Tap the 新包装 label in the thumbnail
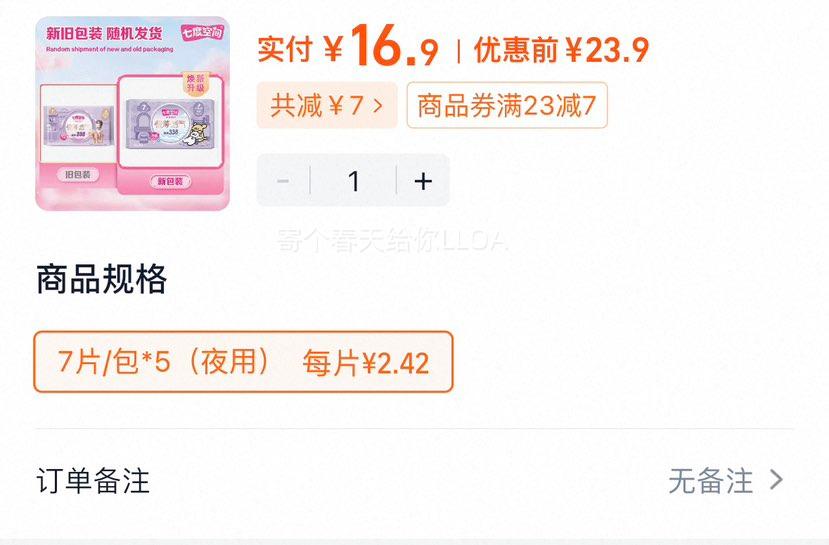This screenshot has width=829, height=545. tap(170, 181)
